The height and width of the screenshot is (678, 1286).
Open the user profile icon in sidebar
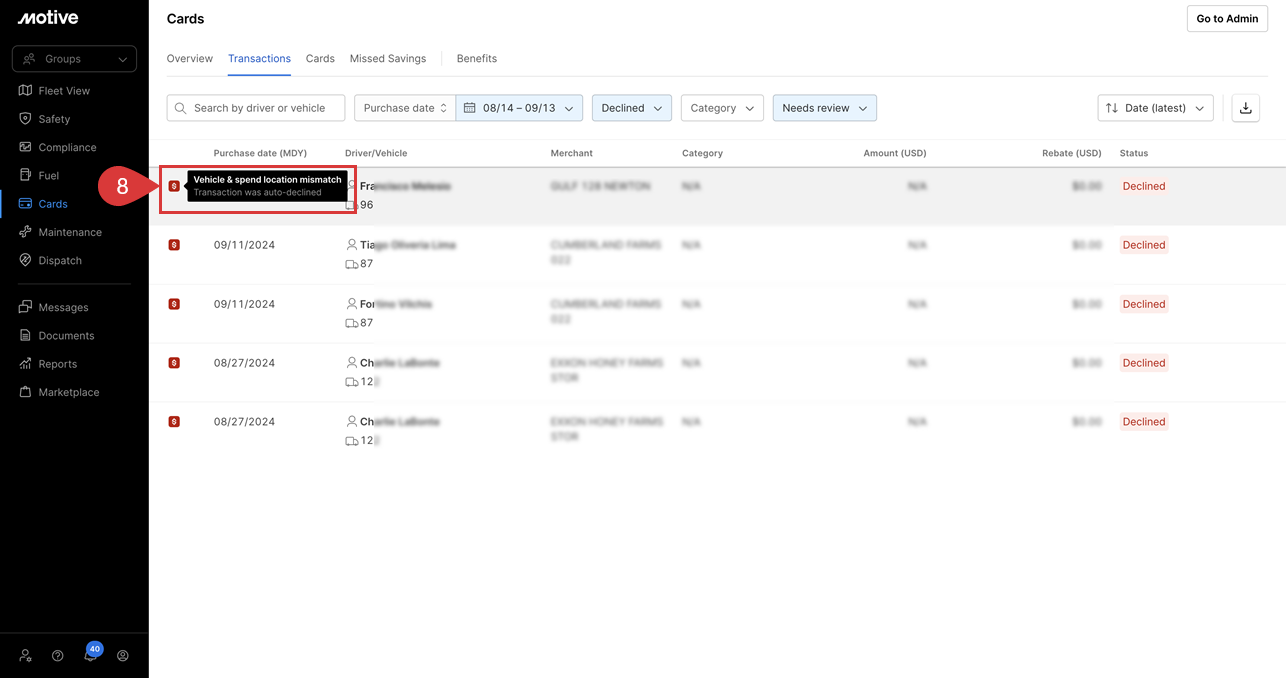(x=123, y=656)
